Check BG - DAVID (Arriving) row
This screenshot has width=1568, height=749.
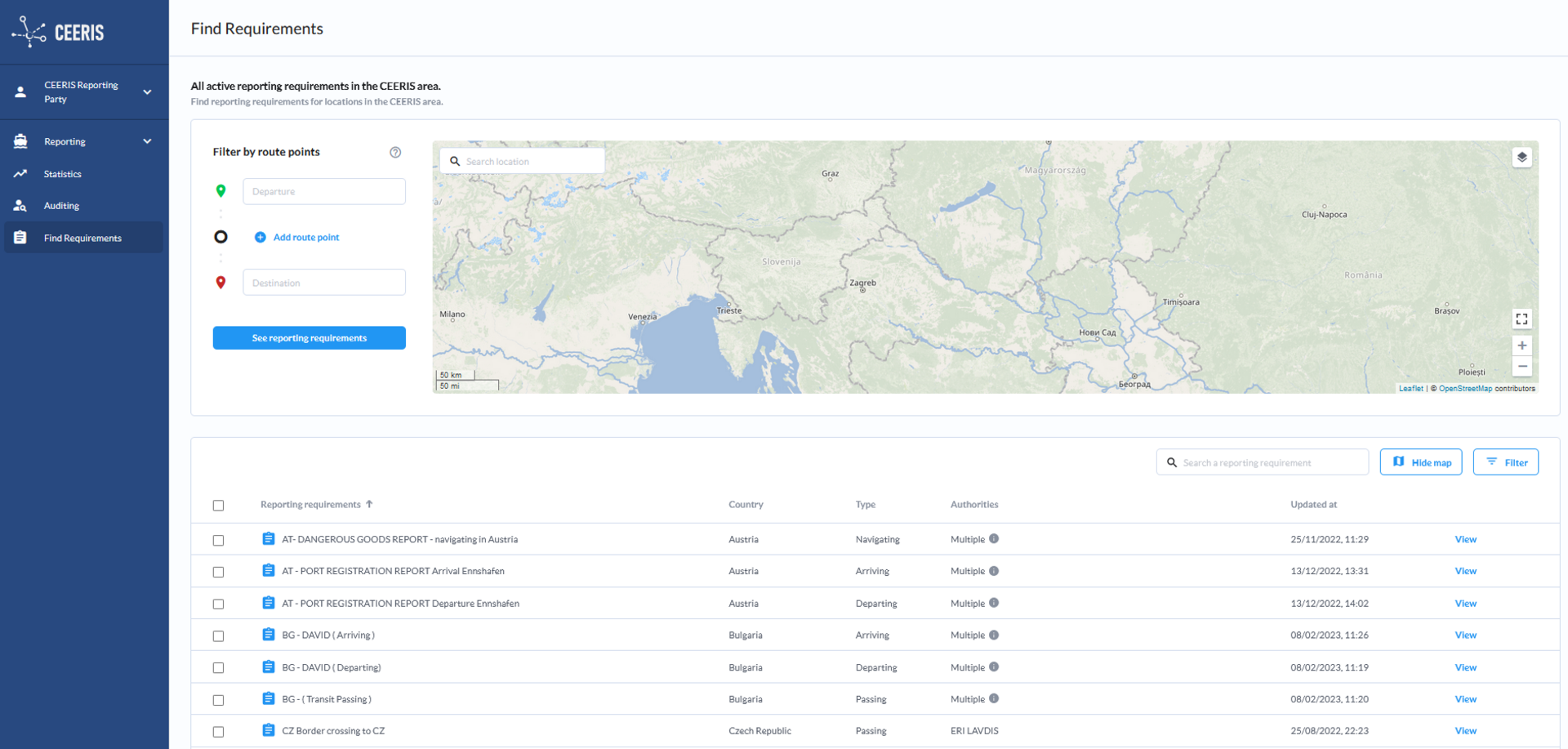click(x=218, y=636)
